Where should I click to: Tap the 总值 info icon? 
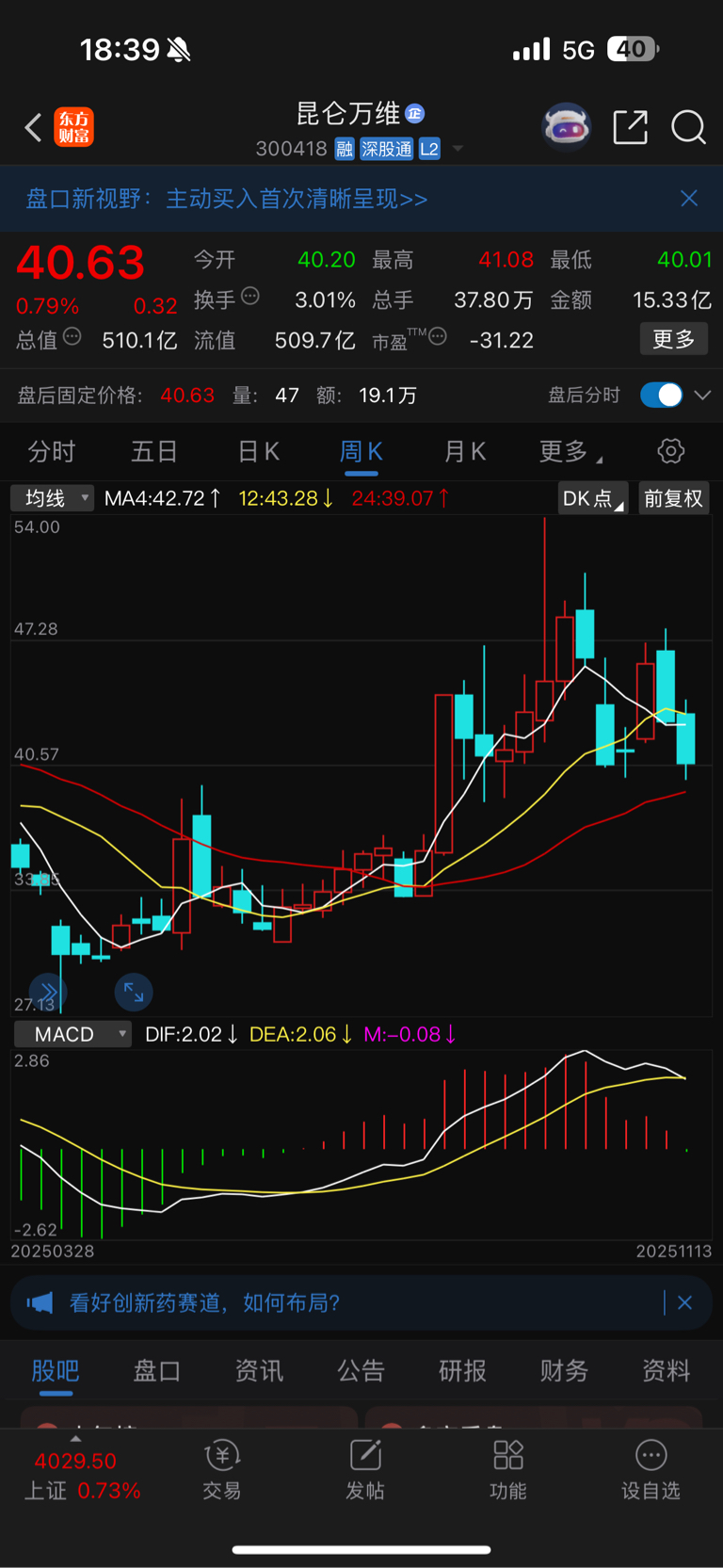(x=72, y=337)
